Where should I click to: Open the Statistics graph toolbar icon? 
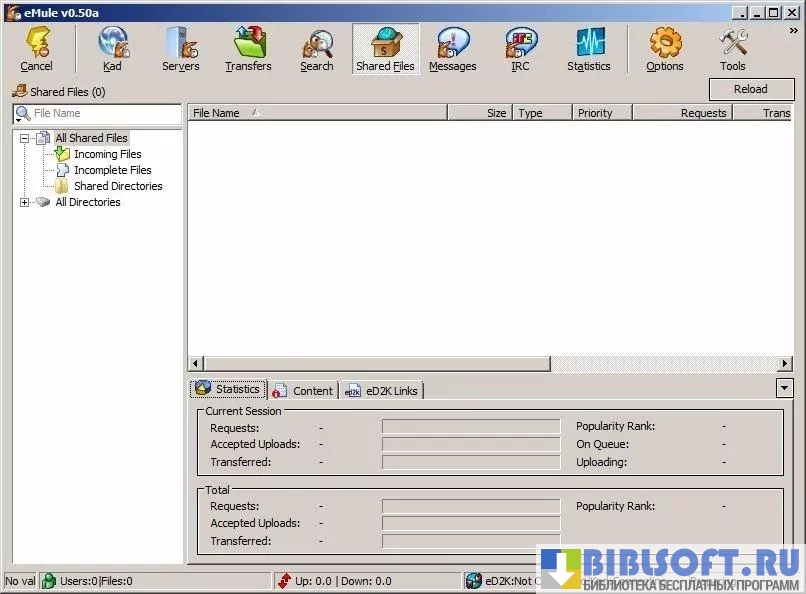click(x=588, y=49)
